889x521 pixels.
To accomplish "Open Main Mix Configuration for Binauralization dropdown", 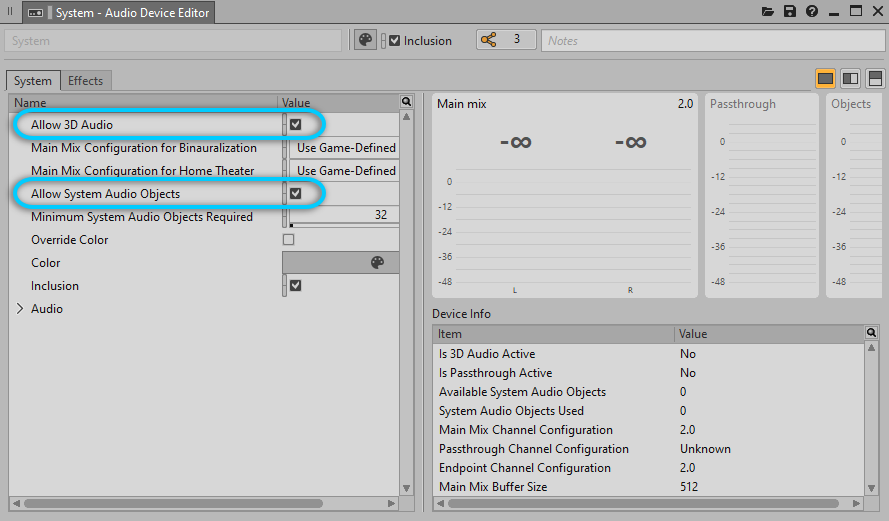I will coord(345,148).
